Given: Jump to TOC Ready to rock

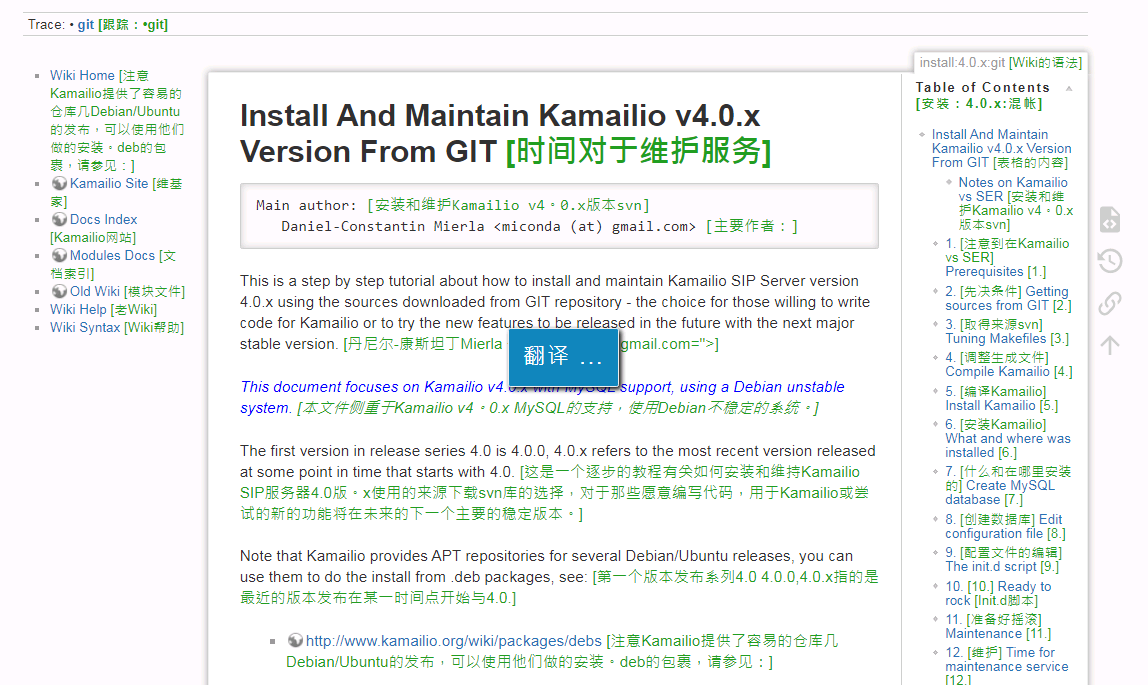Looking at the screenshot, I should [x=998, y=593].
